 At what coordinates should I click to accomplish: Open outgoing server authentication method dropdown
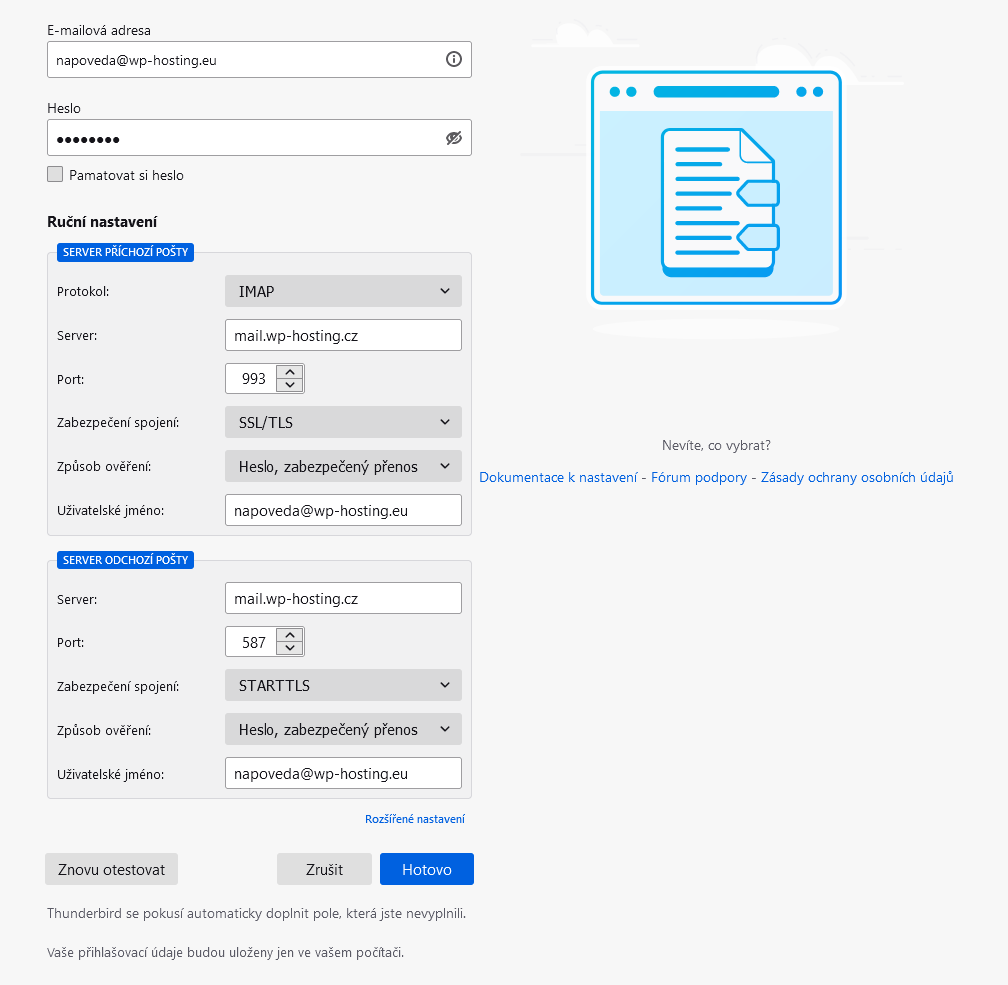coord(343,729)
